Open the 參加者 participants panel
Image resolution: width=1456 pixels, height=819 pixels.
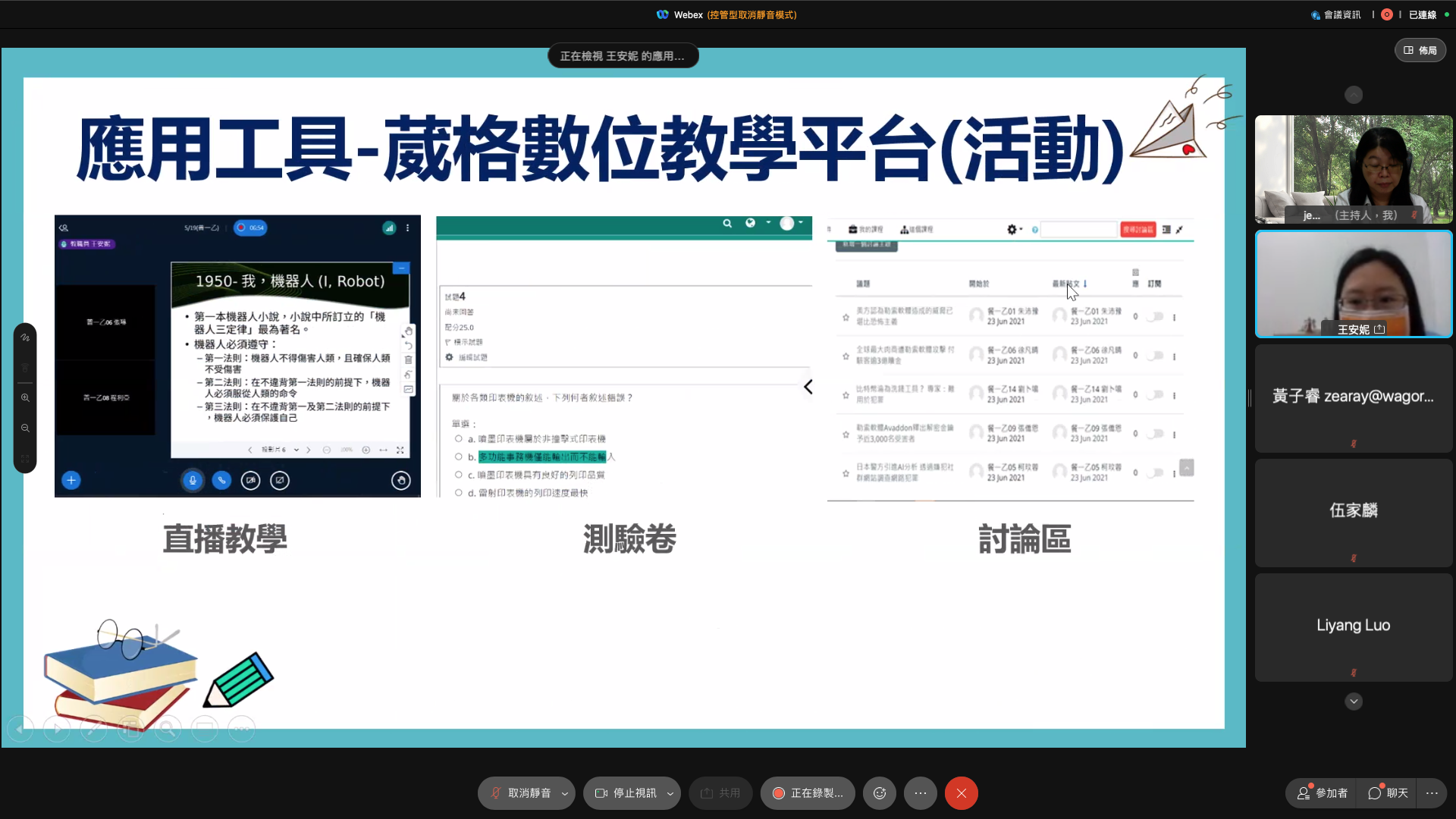pyautogui.click(x=1323, y=793)
